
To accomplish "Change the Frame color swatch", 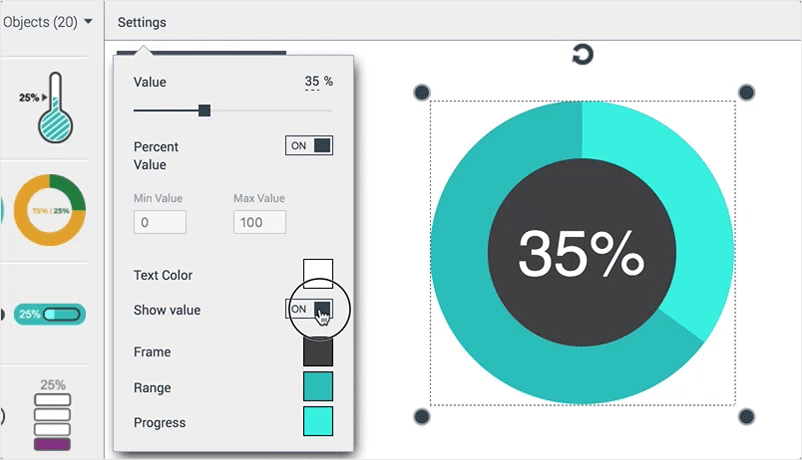I will pos(318,351).
